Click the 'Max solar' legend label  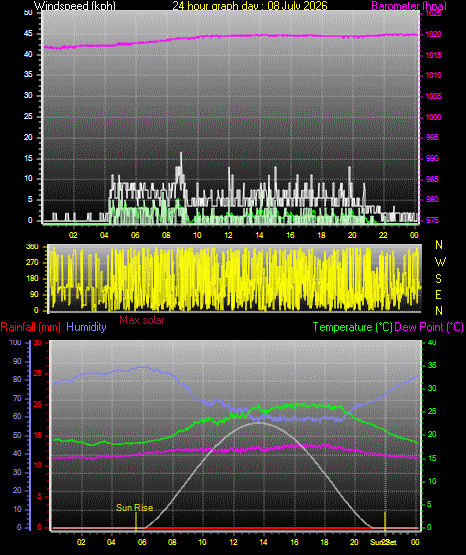tap(142, 320)
